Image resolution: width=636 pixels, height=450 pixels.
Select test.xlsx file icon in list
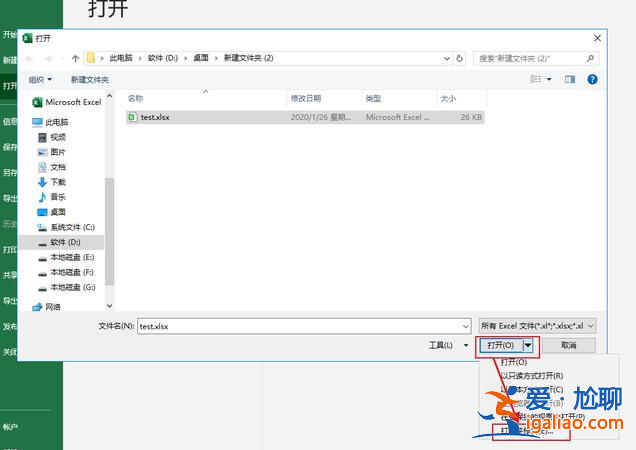[x=132, y=117]
